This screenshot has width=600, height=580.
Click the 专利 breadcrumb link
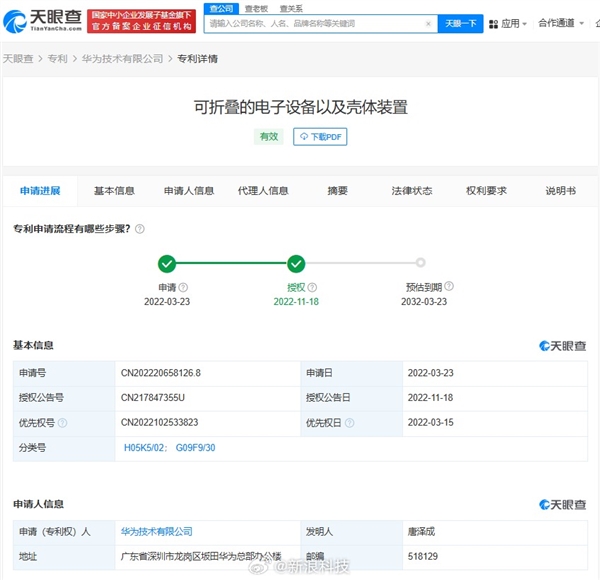(x=57, y=59)
